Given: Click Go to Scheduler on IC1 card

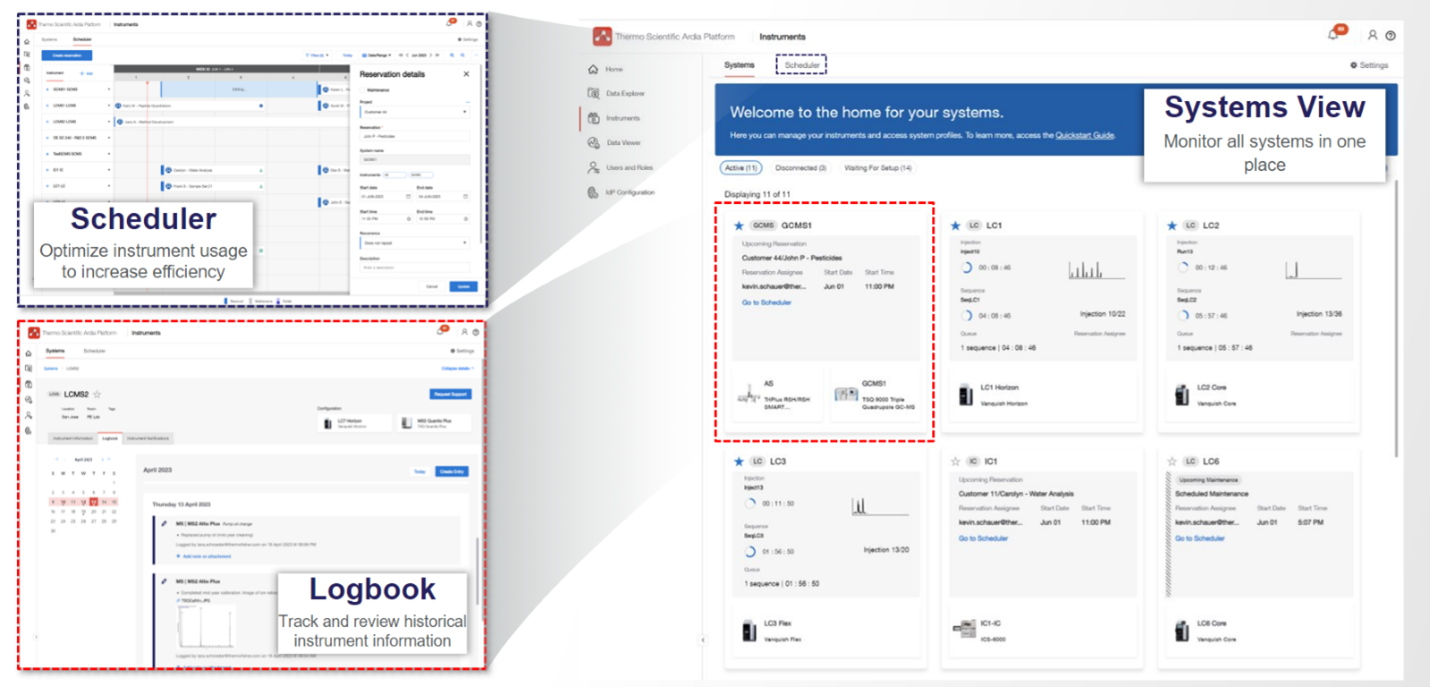Looking at the screenshot, I should click(x=983, y=538).
